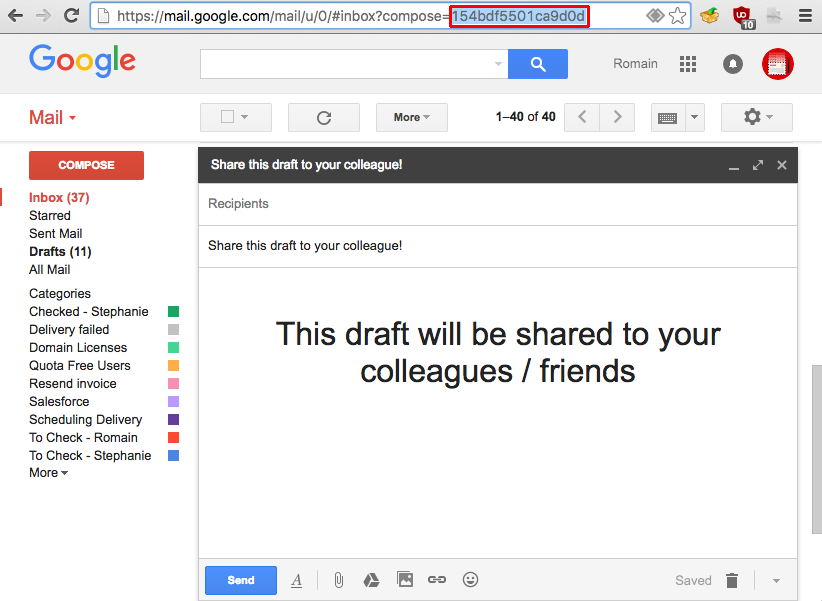The width and height of the screenshot is (822, 601).
Task: Open the More actions dropdown
Action: pyautogui.click(x=412, y=117)
